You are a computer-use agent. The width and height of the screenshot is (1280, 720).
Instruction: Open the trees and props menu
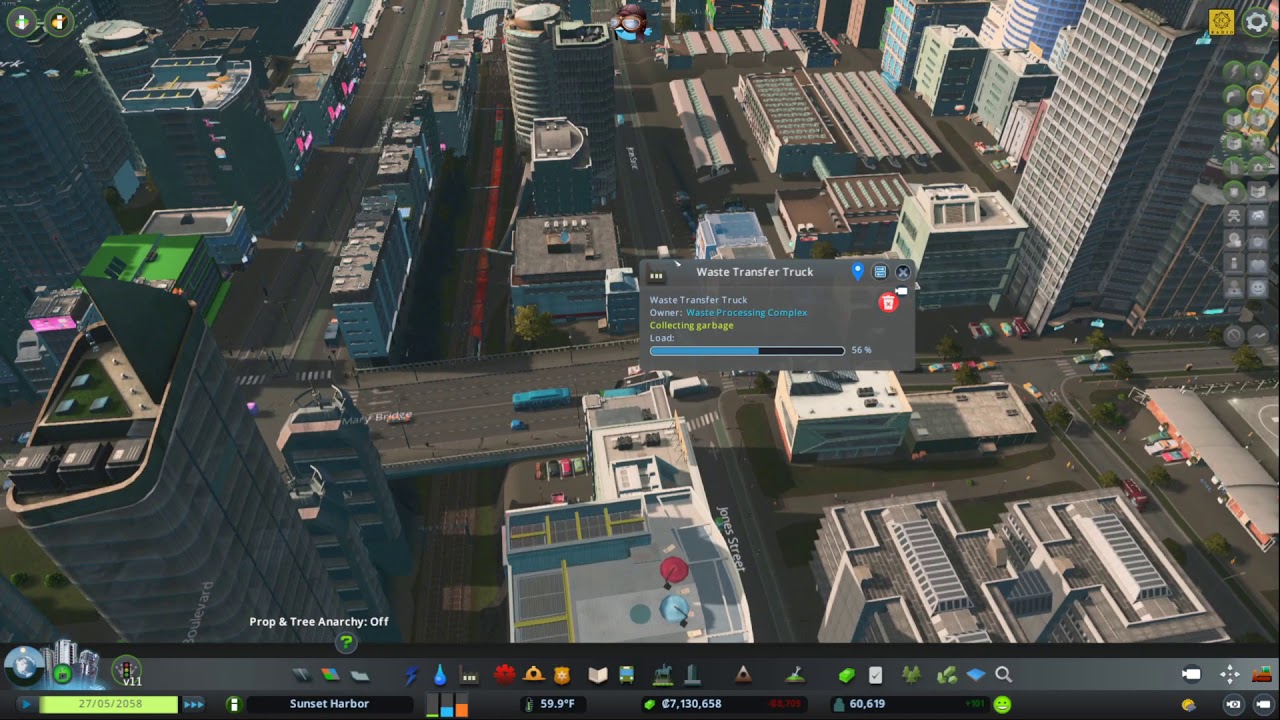[911, 675]
